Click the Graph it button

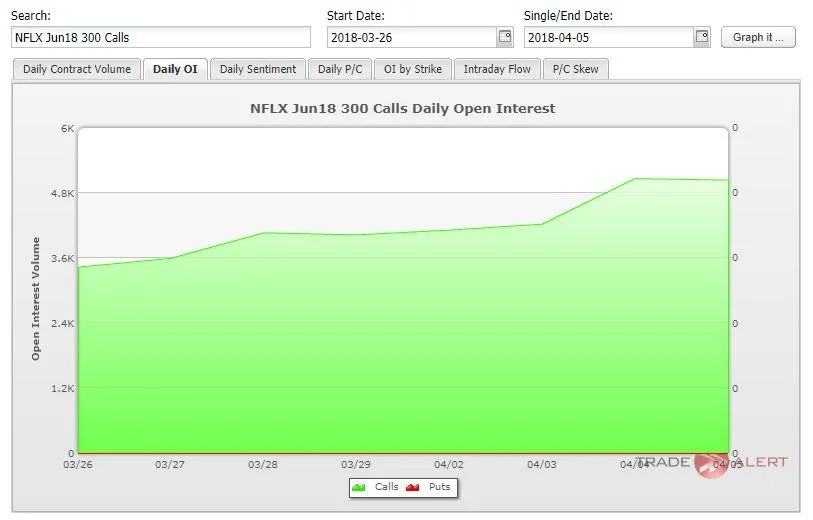pyautogui.click(x=758, y=37)
